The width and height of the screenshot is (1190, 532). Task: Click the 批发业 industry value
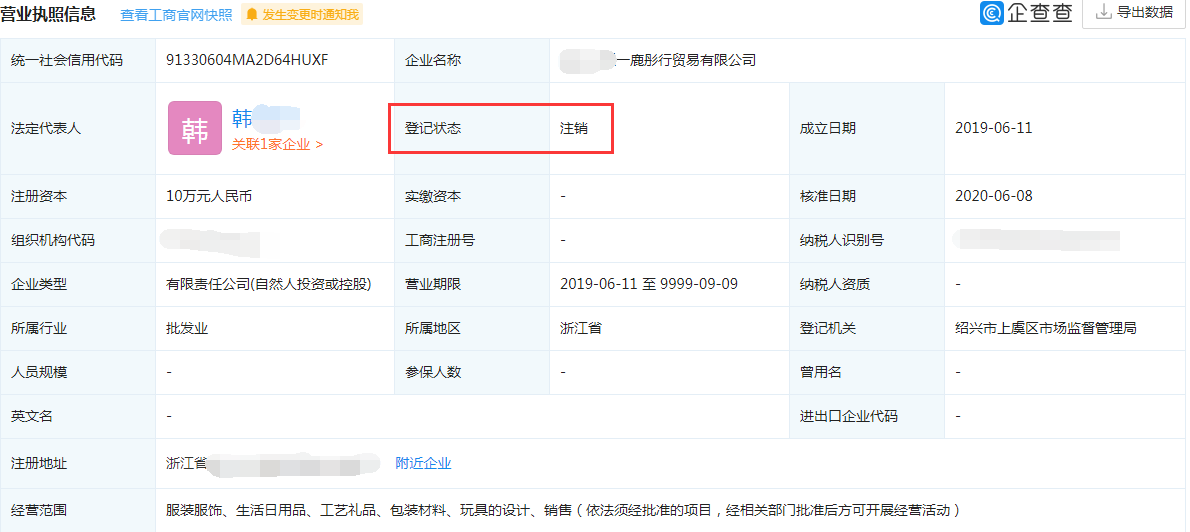[x=187, y=329]
